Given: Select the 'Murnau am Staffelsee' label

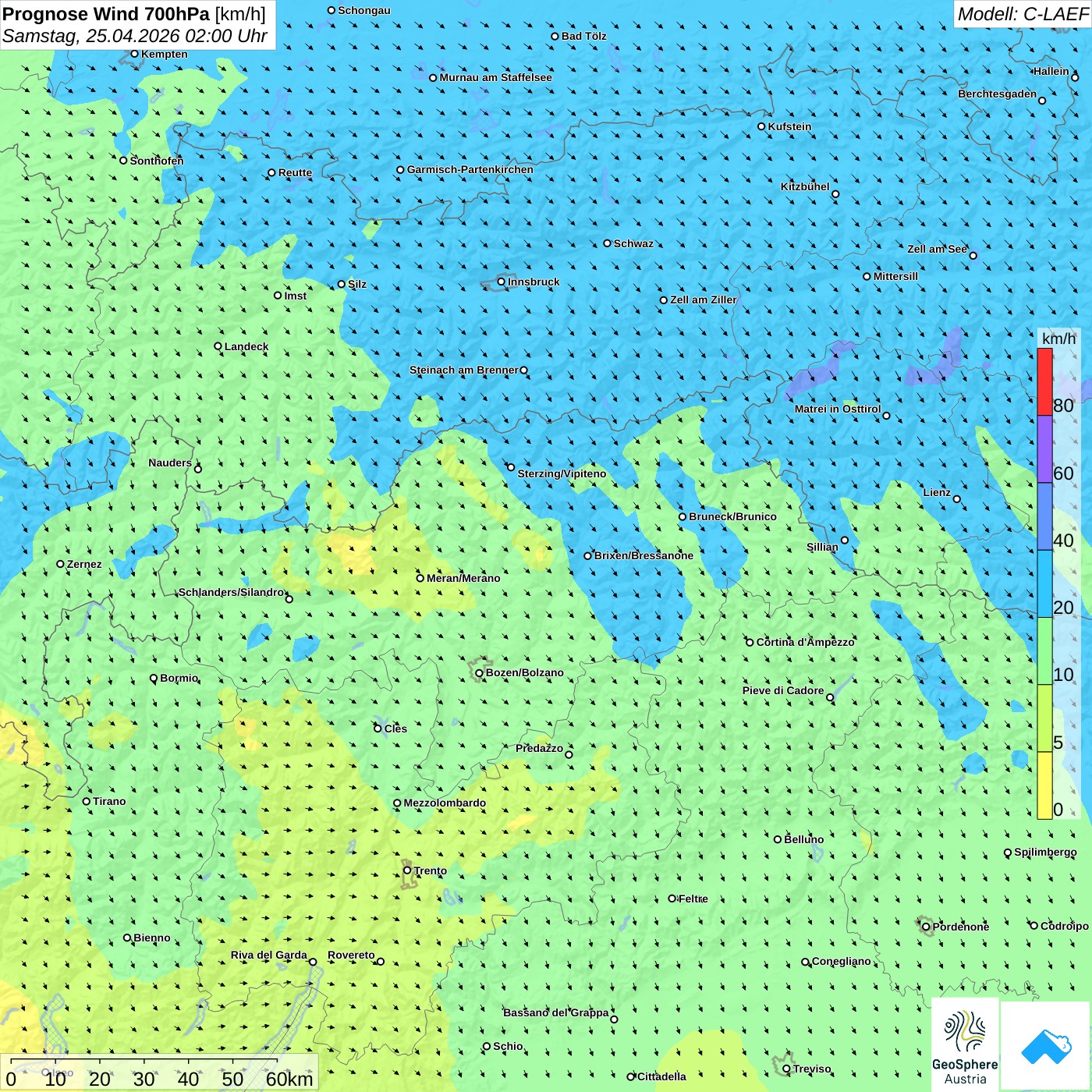Looking at the screenshot, I should click(495, 77).
